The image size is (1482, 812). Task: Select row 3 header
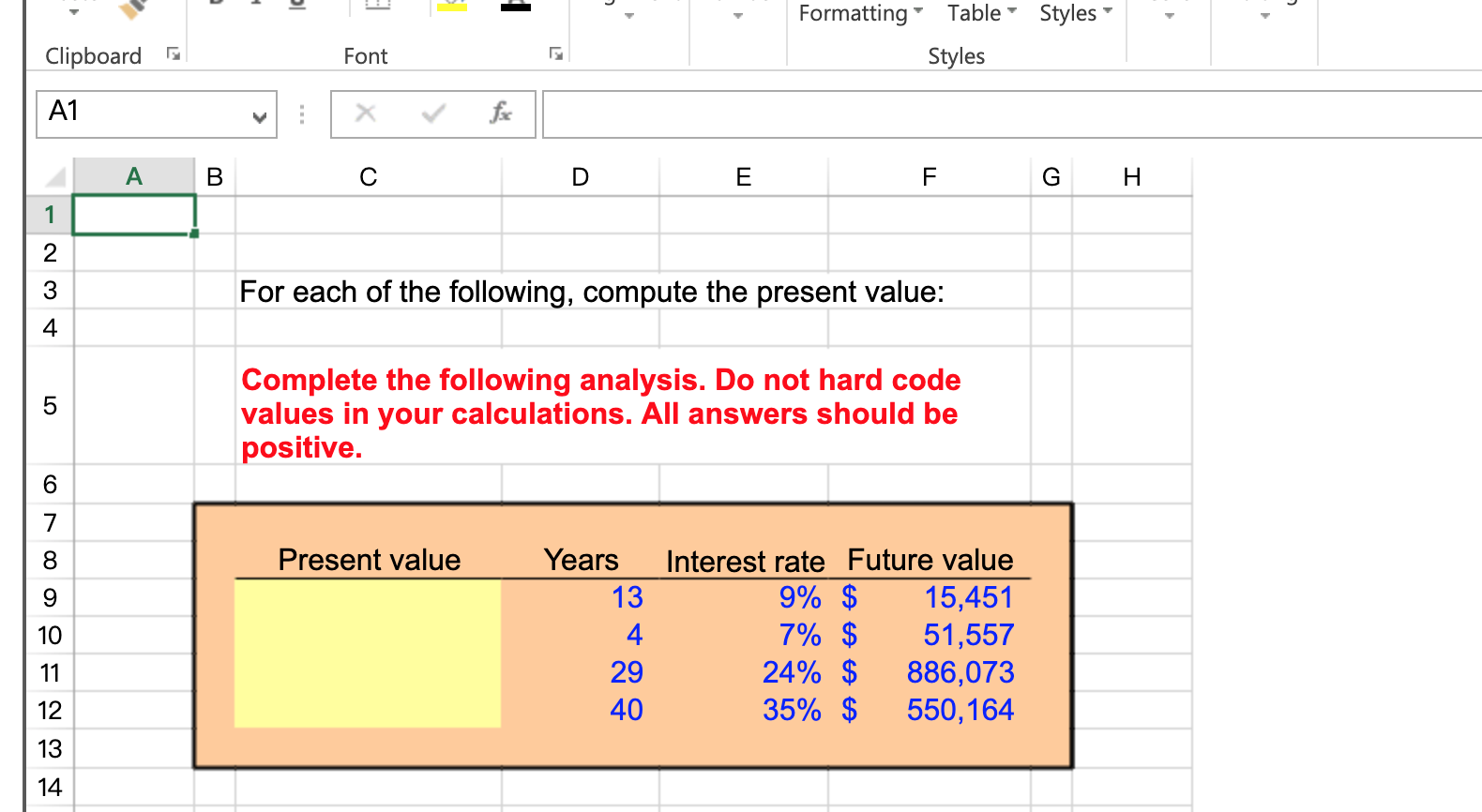pos(50,290)
